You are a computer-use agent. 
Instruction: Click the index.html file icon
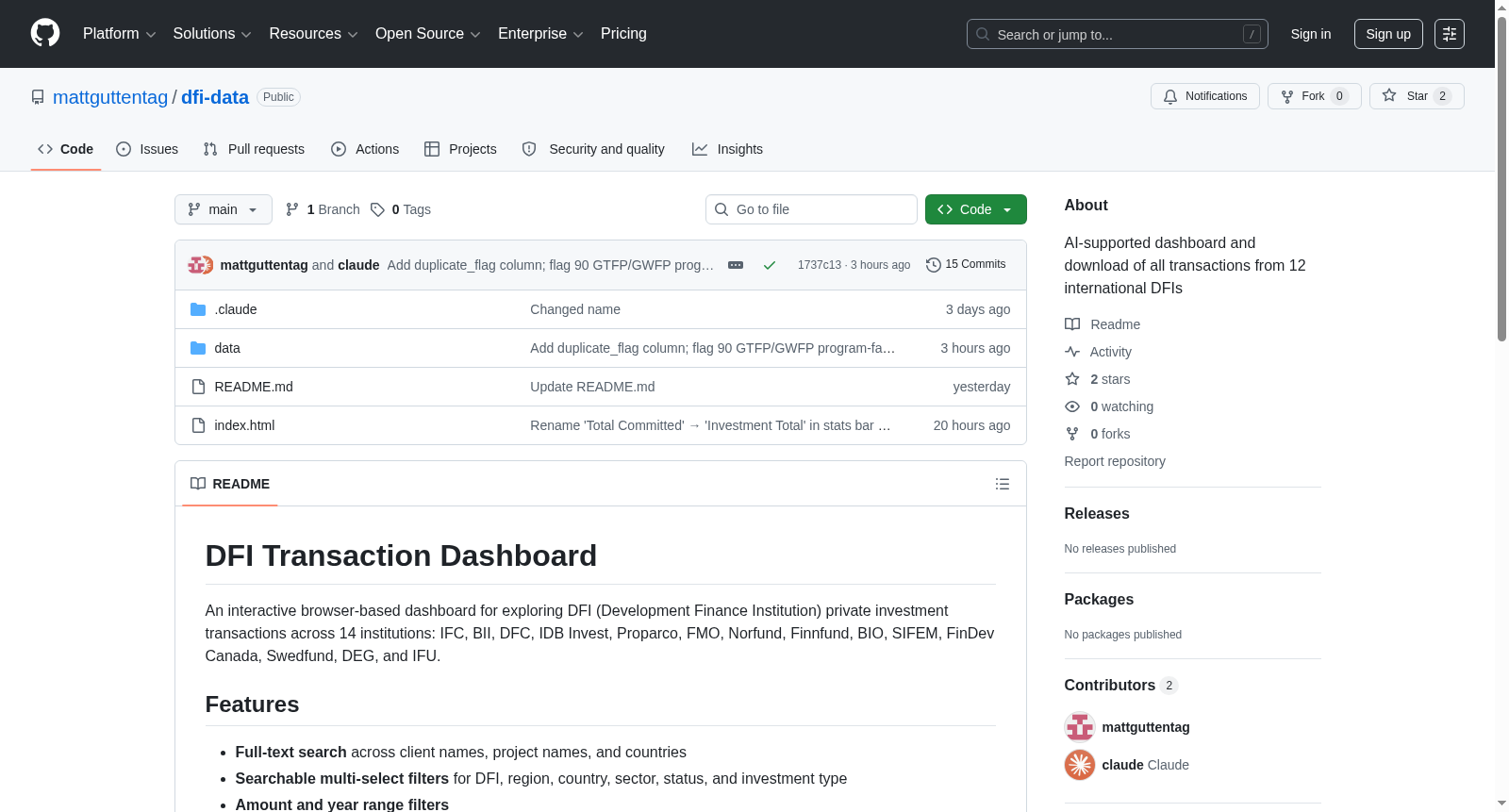click(198, 425)
